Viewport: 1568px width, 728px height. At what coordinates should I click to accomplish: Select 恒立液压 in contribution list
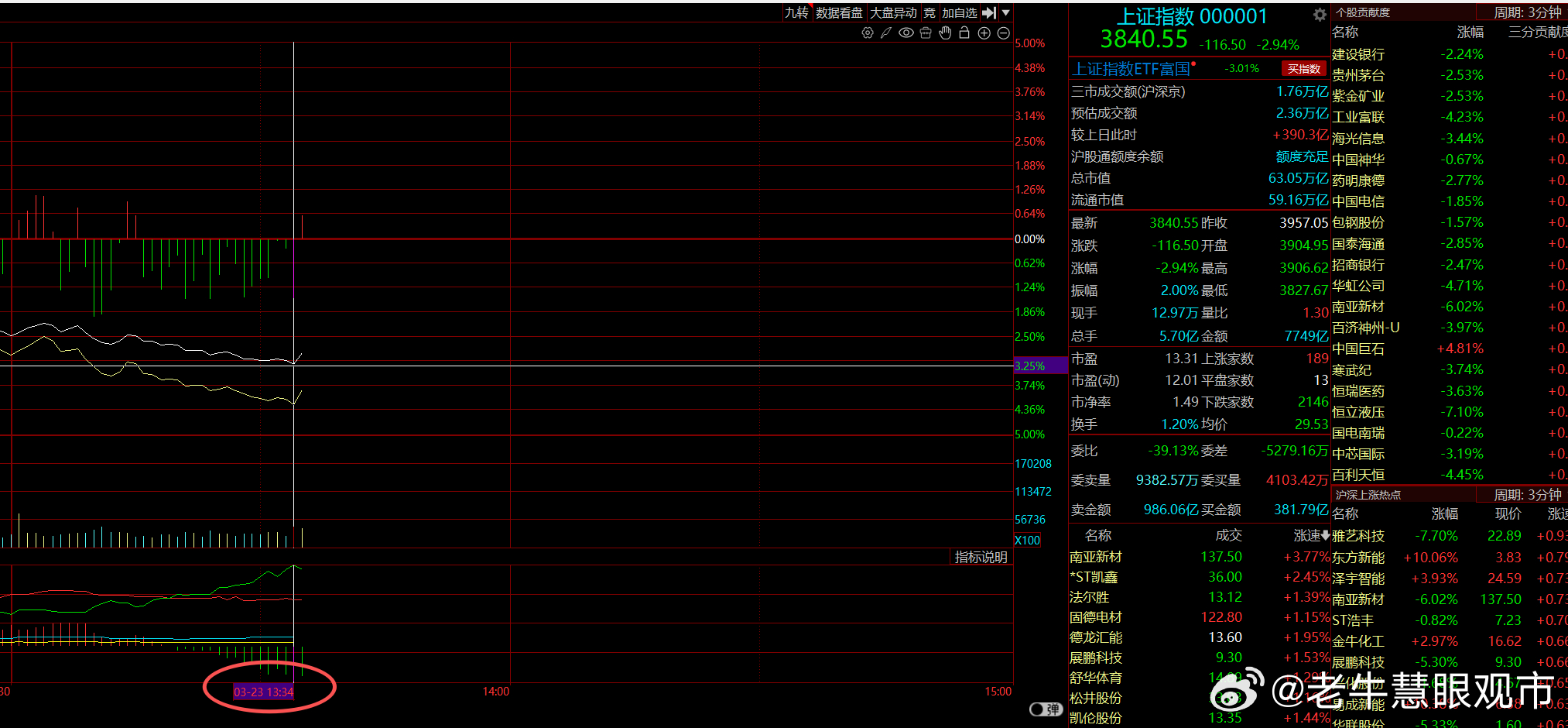click(1358, 412)
